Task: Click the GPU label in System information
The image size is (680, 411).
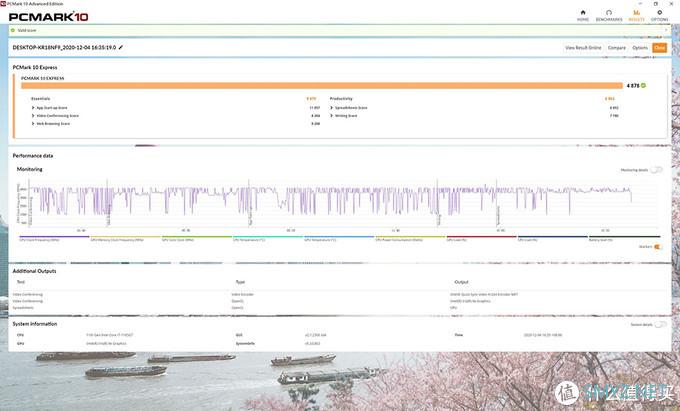Action: pyautogui.click(x=20, y=343)
